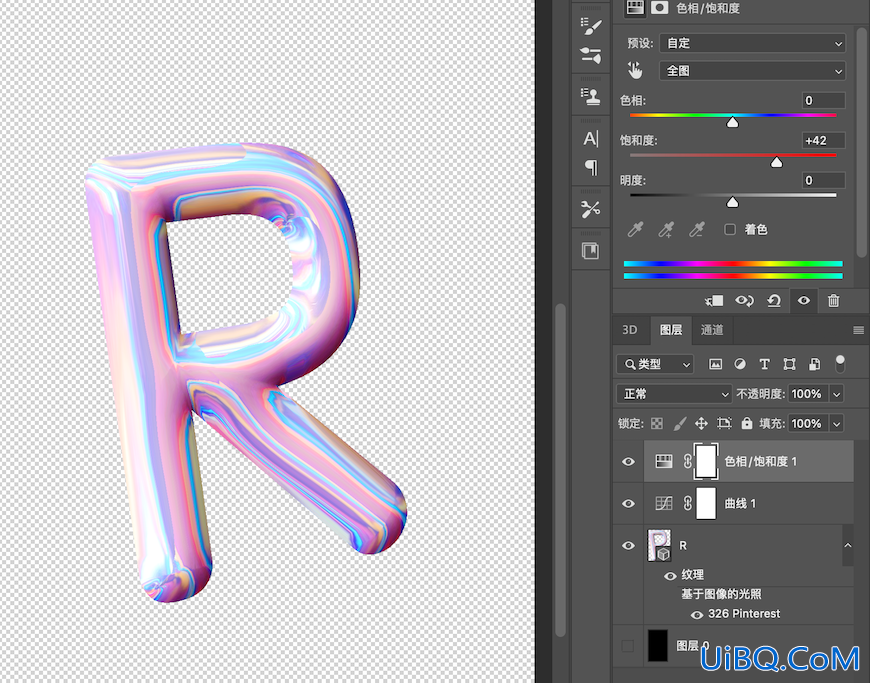This screenshot has width=870, height=683.
Task: Click the view previous state icon
Action: (x=744, y=301)
